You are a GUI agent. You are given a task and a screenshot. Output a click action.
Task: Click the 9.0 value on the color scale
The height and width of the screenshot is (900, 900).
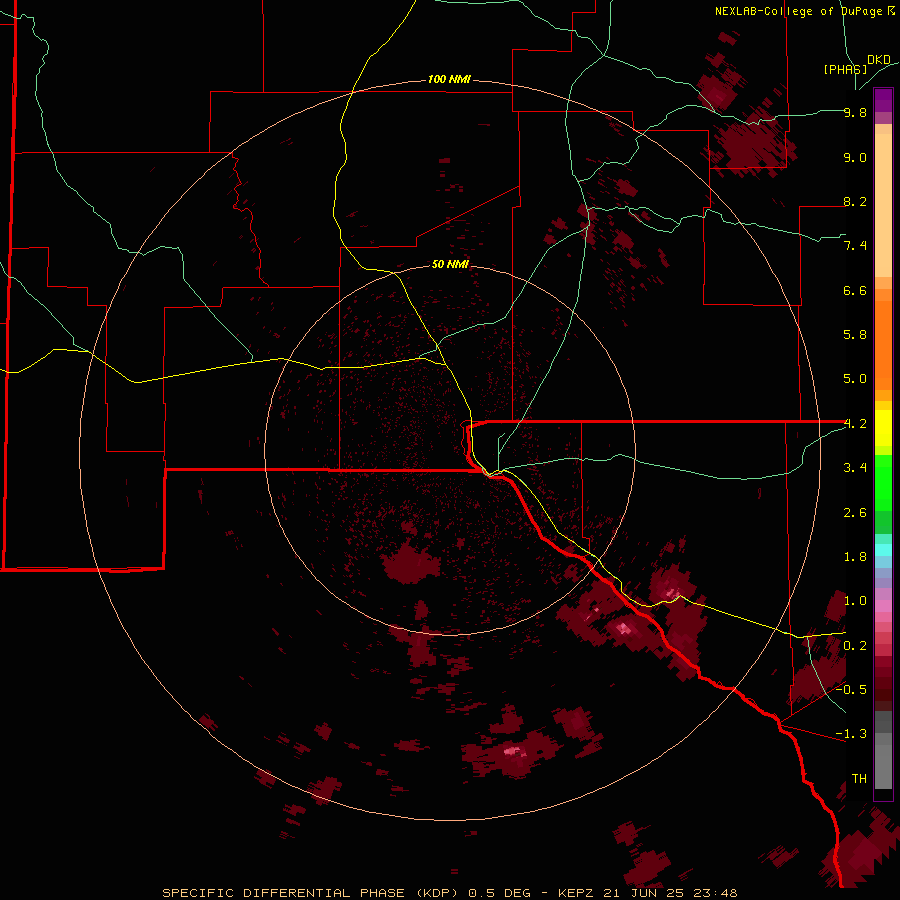(x=855, y=157)
